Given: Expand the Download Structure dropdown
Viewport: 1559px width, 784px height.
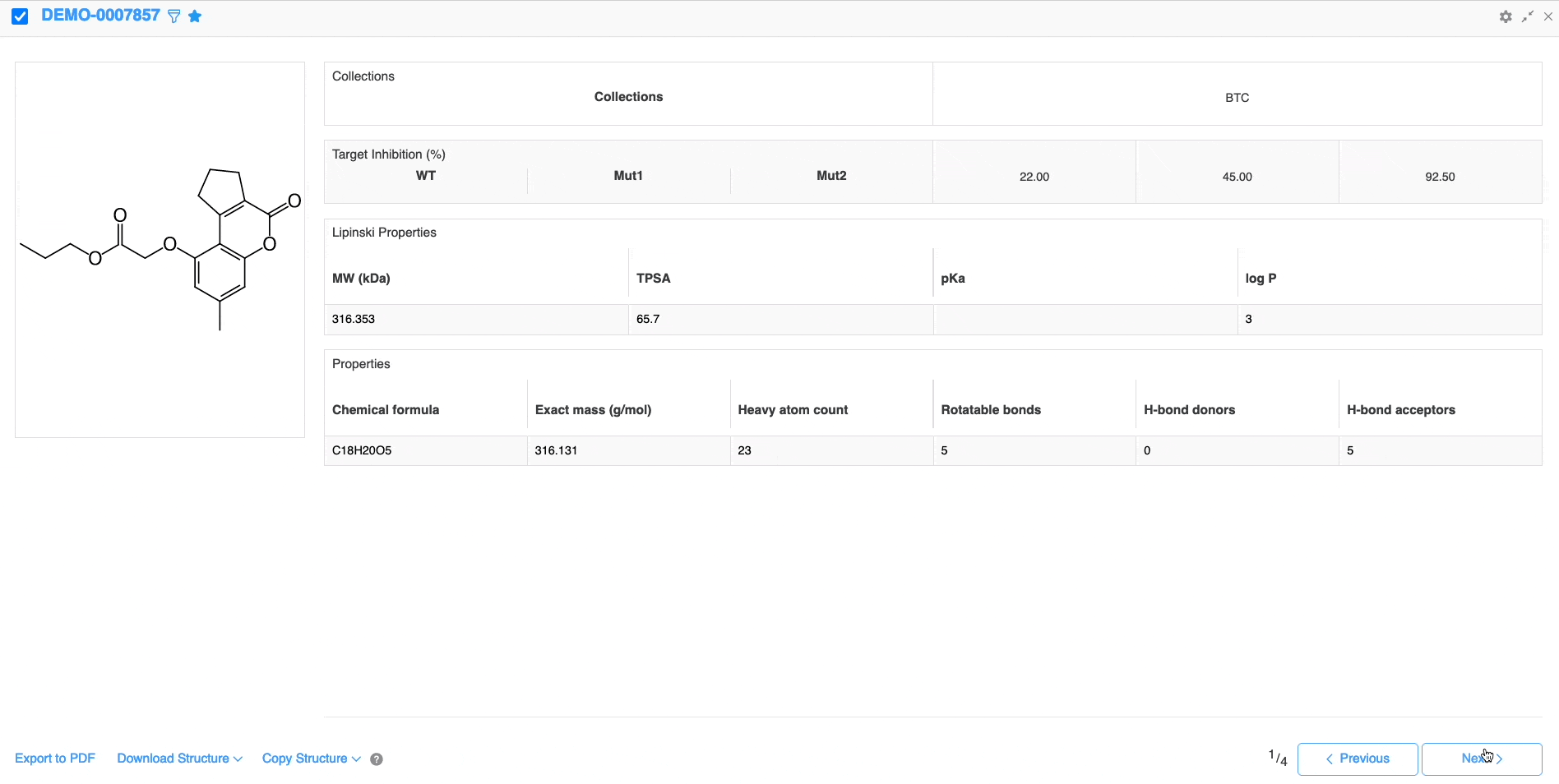Looking at the screenshot, I should (179, 759).
